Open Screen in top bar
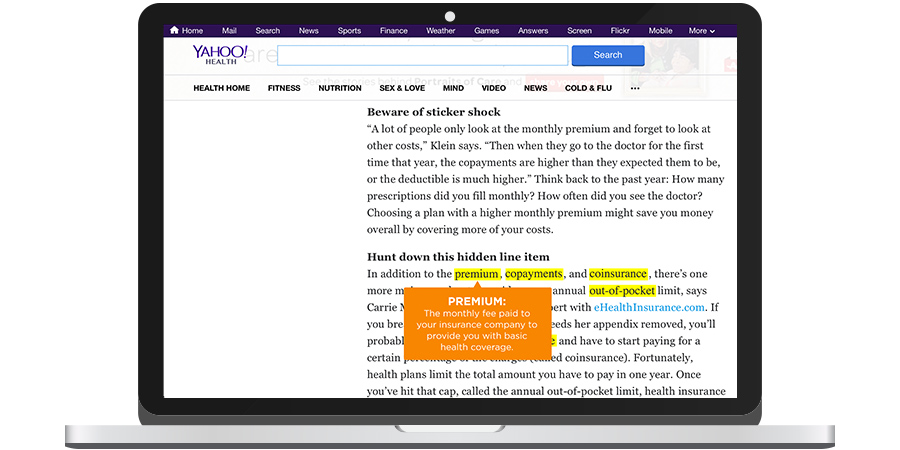This screenshot has width=900, height=450. coord(579,30)
